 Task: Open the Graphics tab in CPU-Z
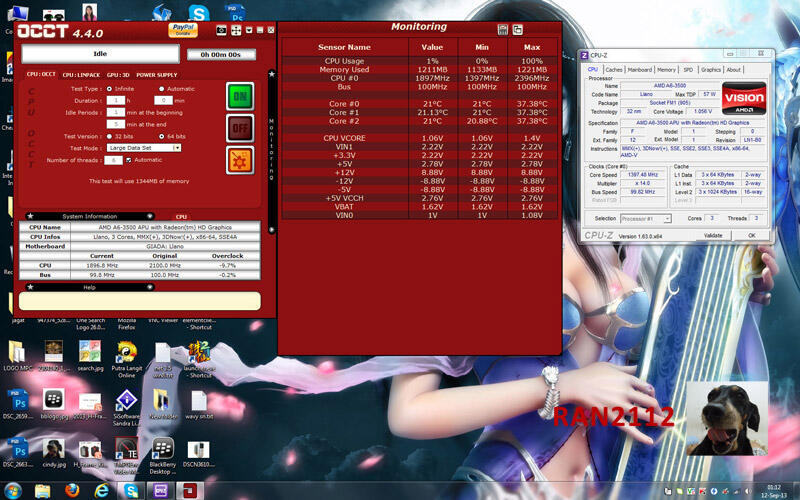(x=711, y=69)
